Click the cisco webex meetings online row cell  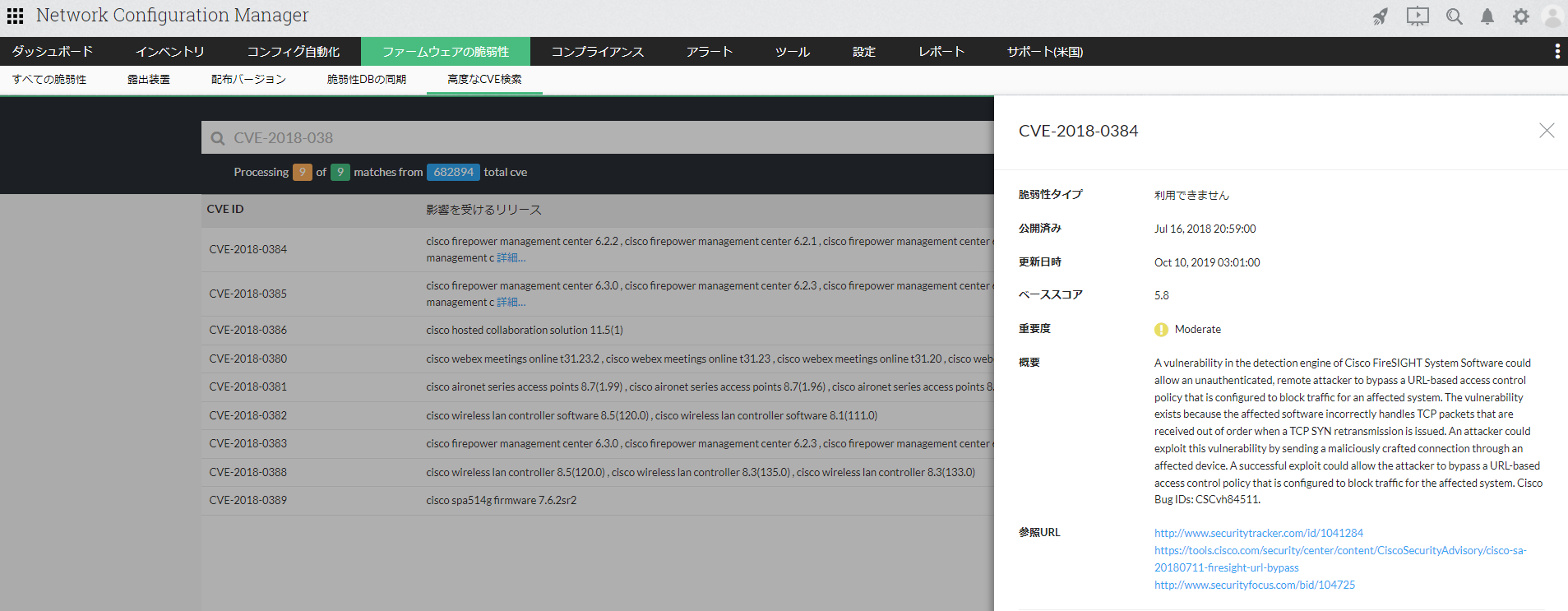point(710,359)
